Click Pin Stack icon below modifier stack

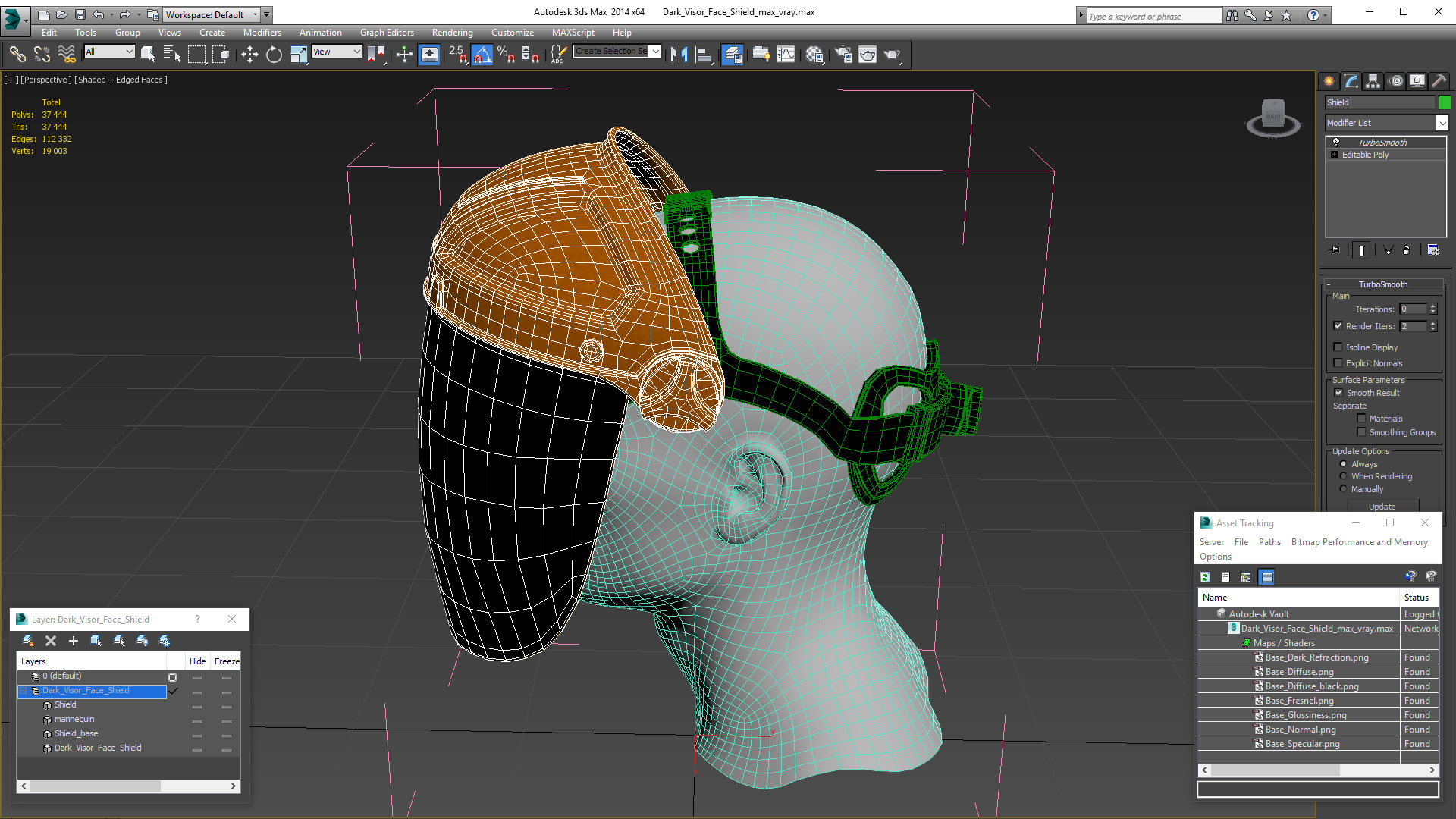pyautogui.click(x=1335, y=249)
